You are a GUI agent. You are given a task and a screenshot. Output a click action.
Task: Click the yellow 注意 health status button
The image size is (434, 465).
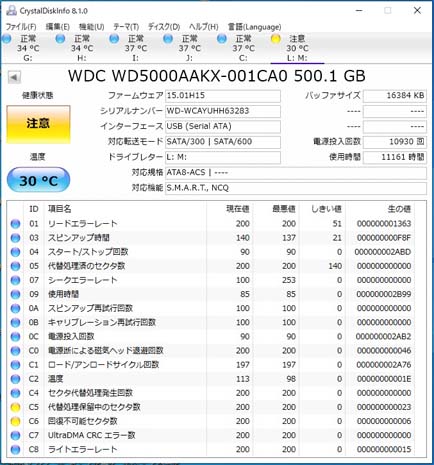click(38, 124)
